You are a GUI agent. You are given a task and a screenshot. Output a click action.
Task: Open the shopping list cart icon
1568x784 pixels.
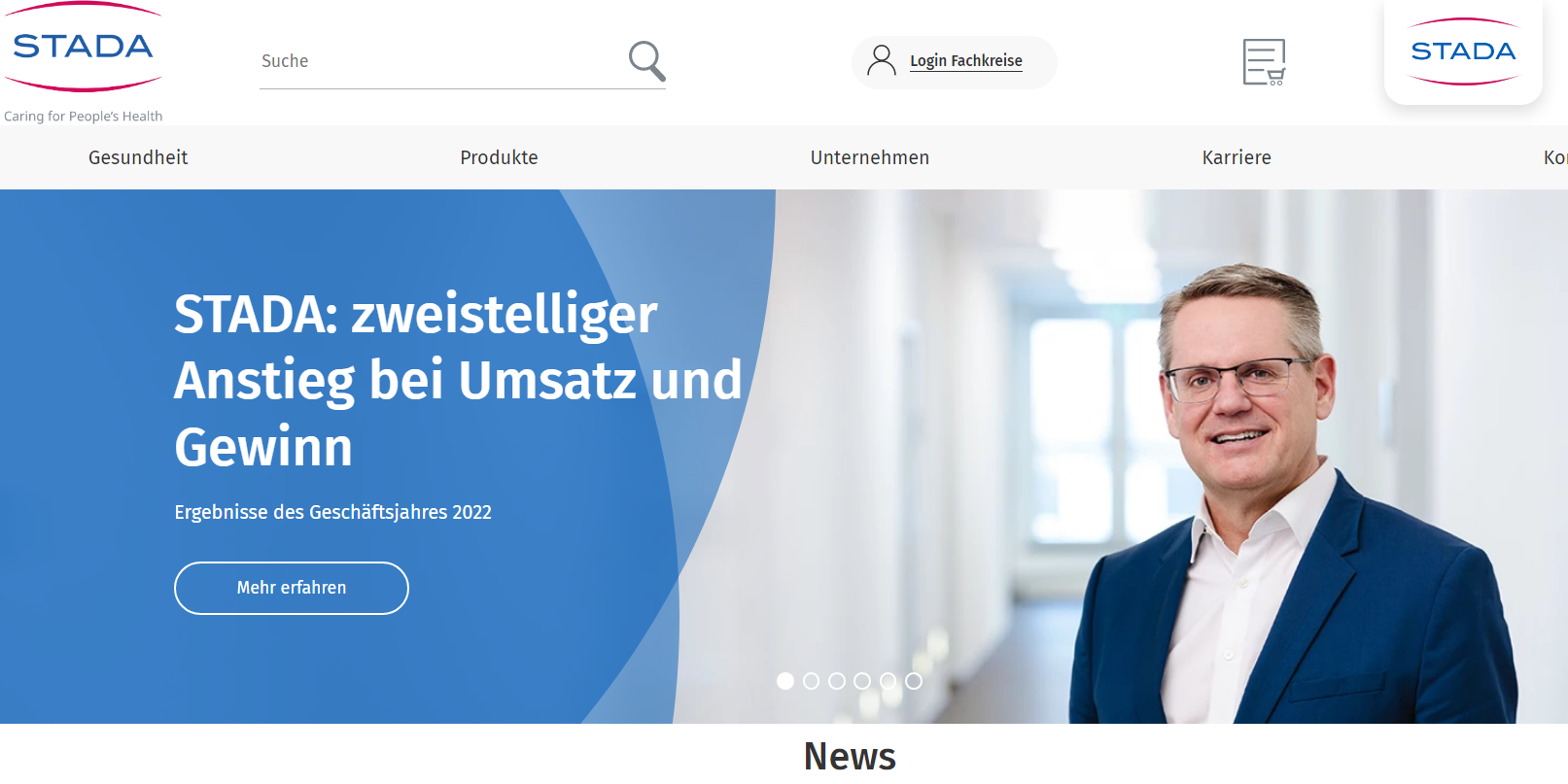click(x=1264, y=62)
